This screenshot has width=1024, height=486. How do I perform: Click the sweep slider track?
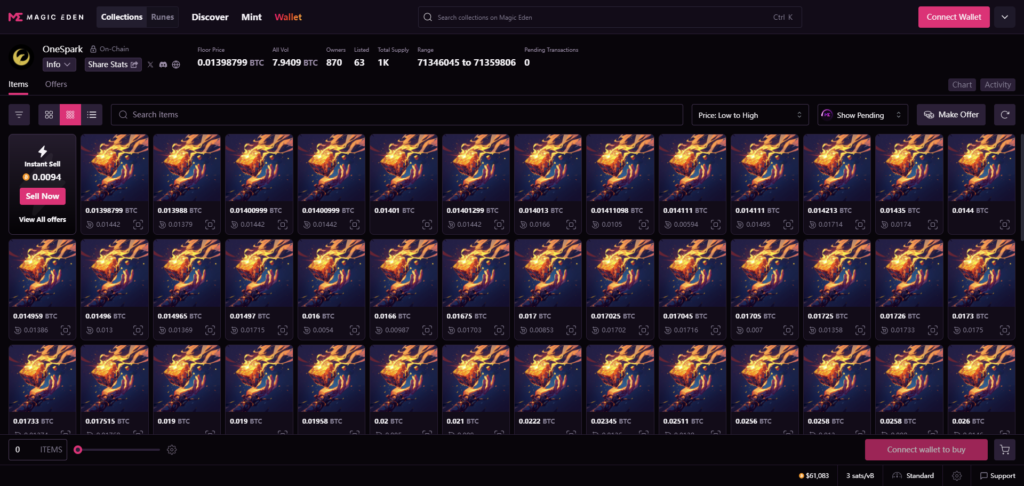[118, 449]
